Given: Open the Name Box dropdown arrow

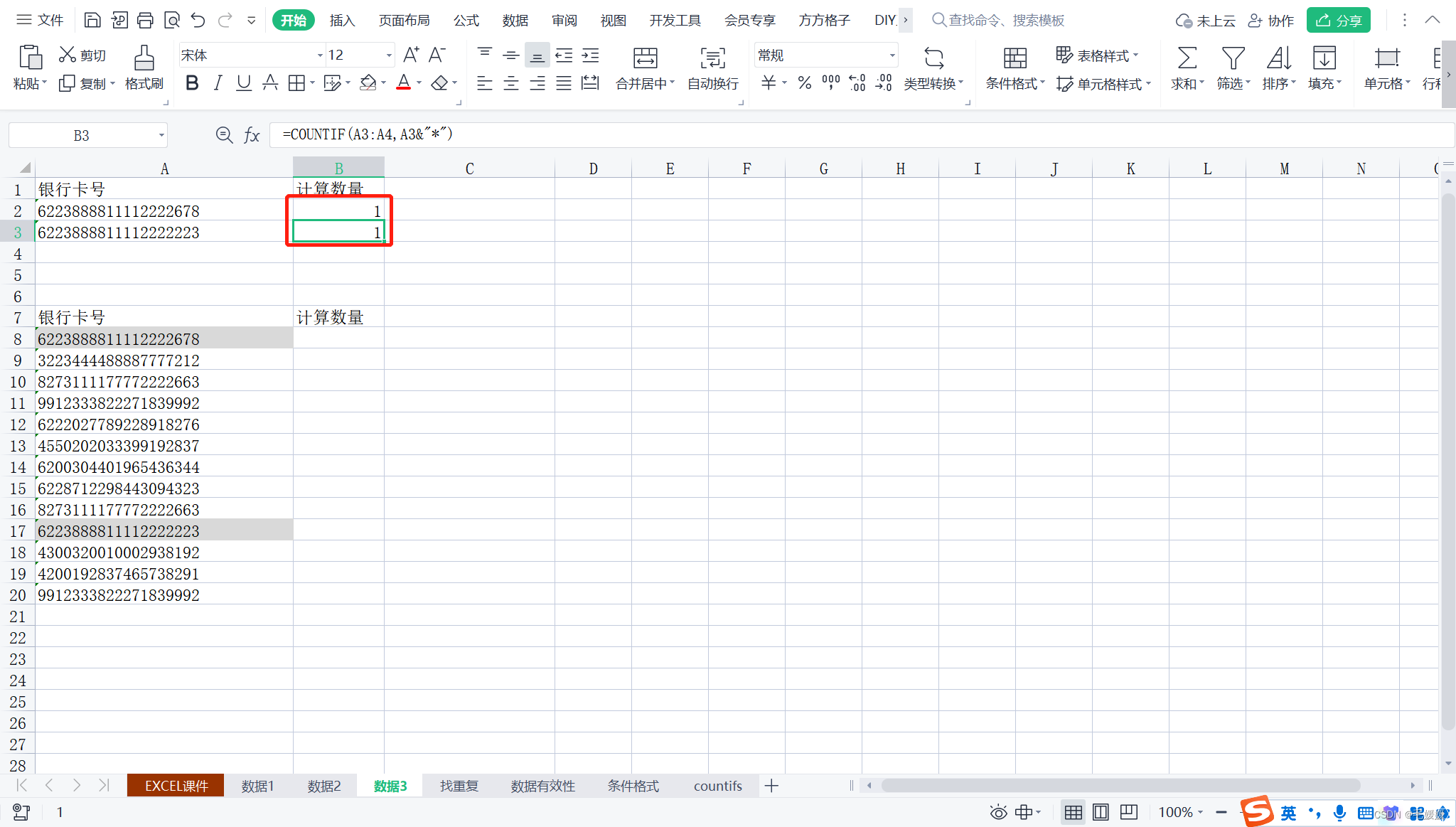Looking at the screenshot, I should pos(161,135).
